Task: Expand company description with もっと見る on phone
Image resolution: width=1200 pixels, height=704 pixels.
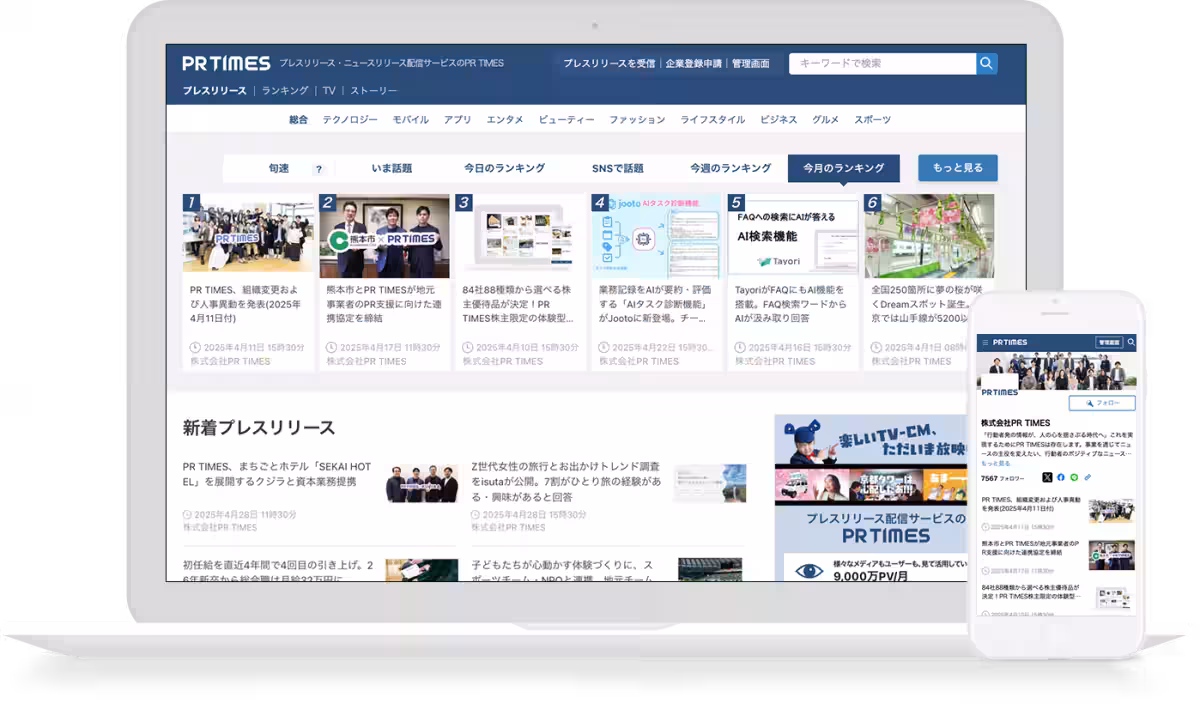Action: [x=995, y=464]
